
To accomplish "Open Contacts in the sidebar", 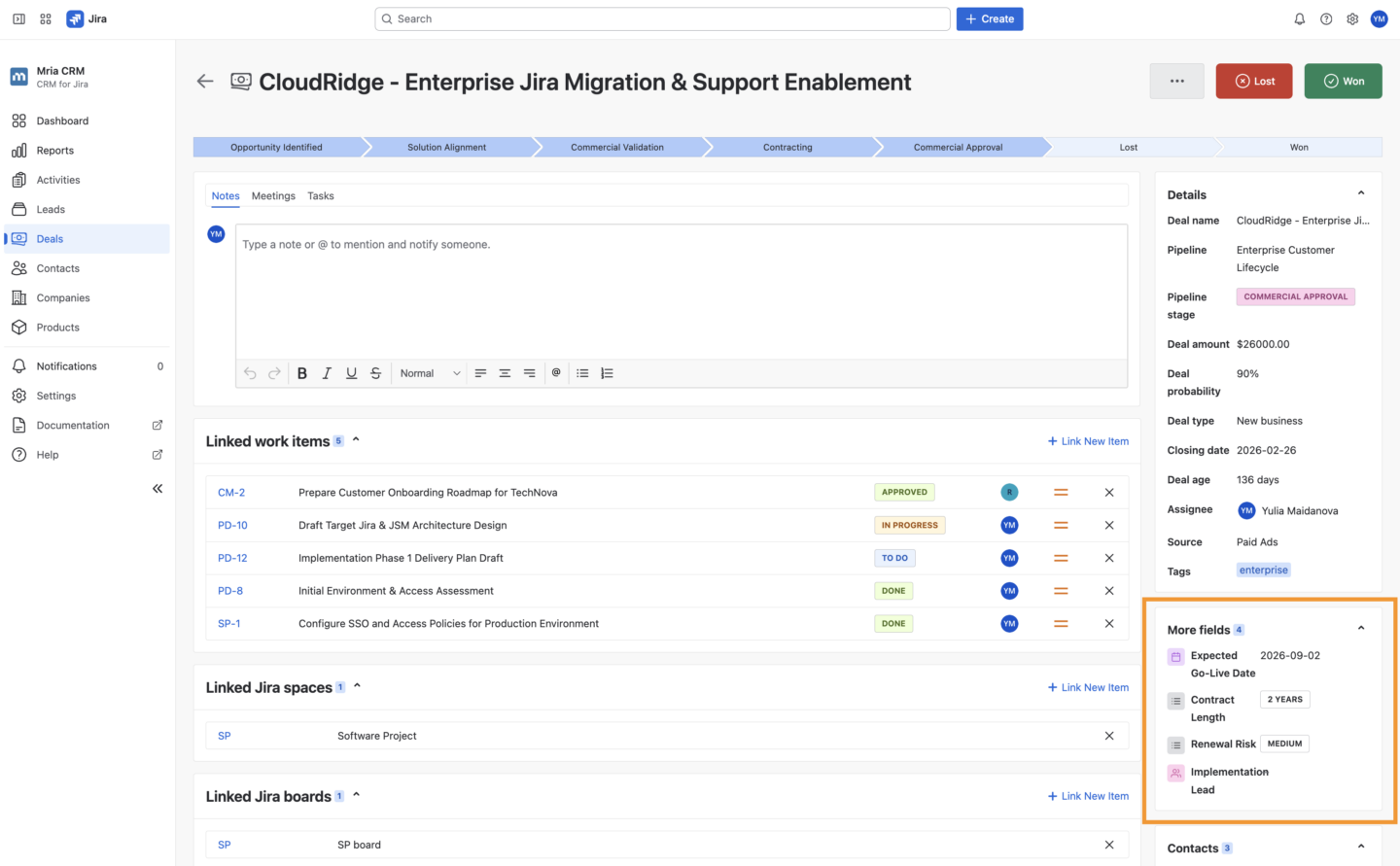I will (x=87, y=268).
